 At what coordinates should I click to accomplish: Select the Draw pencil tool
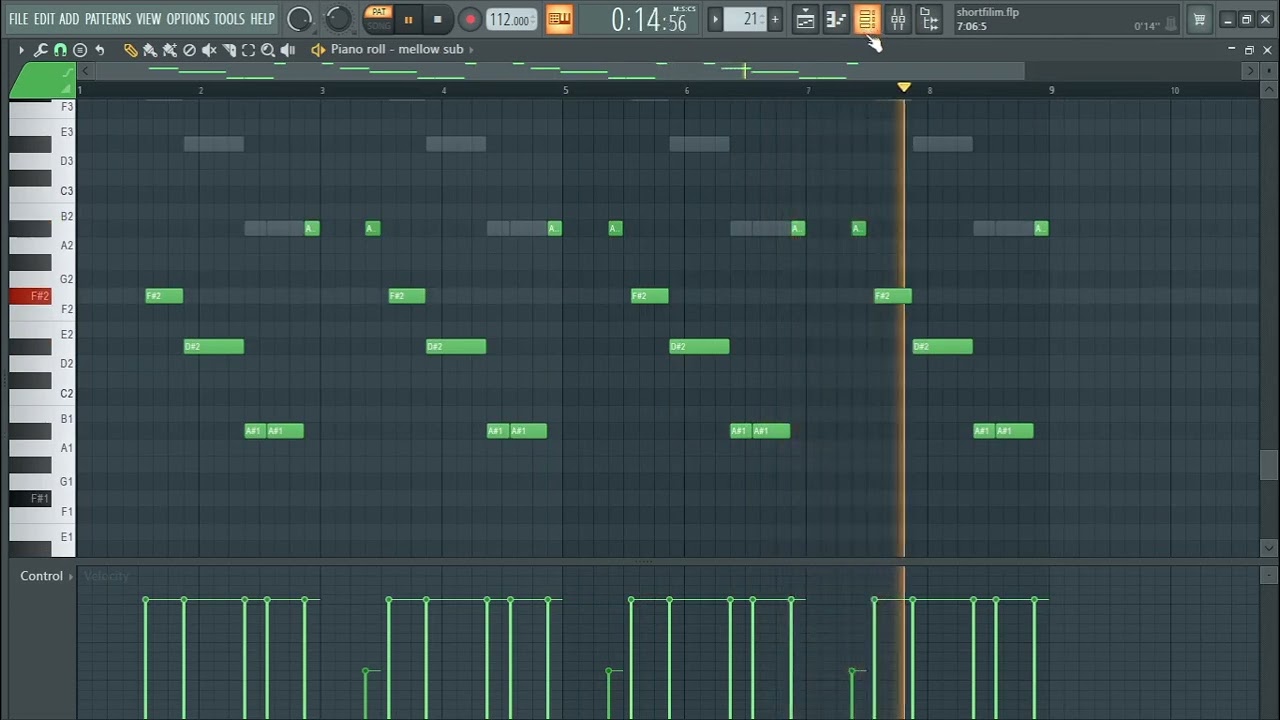[130, 50]
